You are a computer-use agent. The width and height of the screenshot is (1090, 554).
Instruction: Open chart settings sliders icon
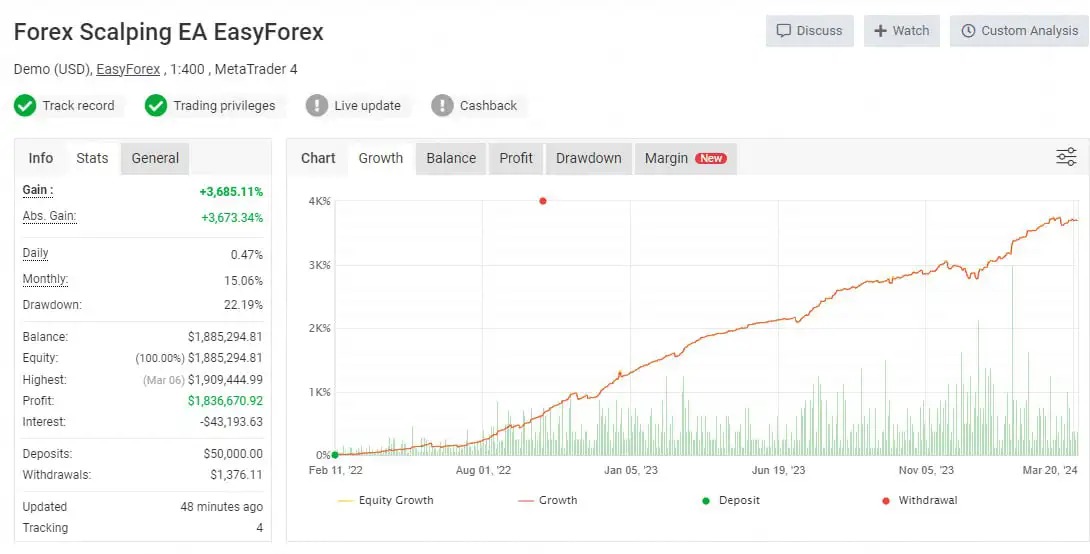pos(1066,157)
